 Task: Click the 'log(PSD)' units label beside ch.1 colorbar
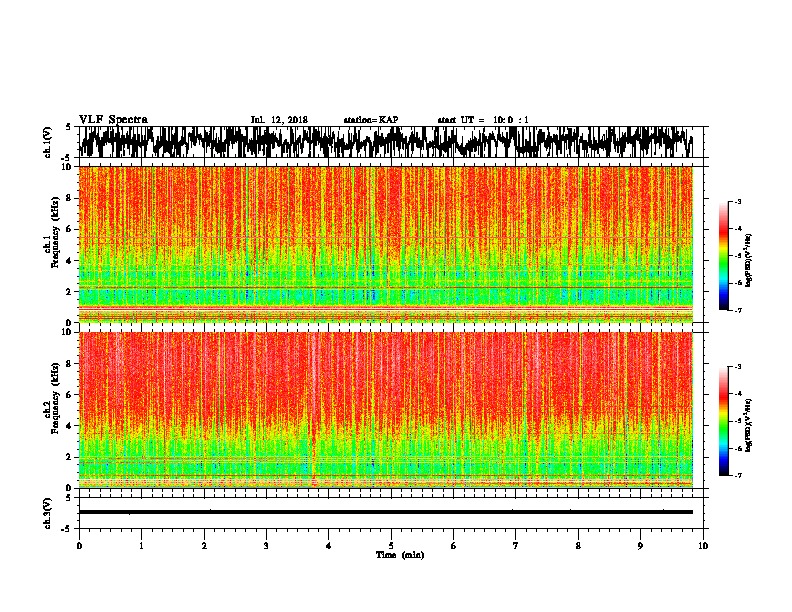tap(749, 261)
